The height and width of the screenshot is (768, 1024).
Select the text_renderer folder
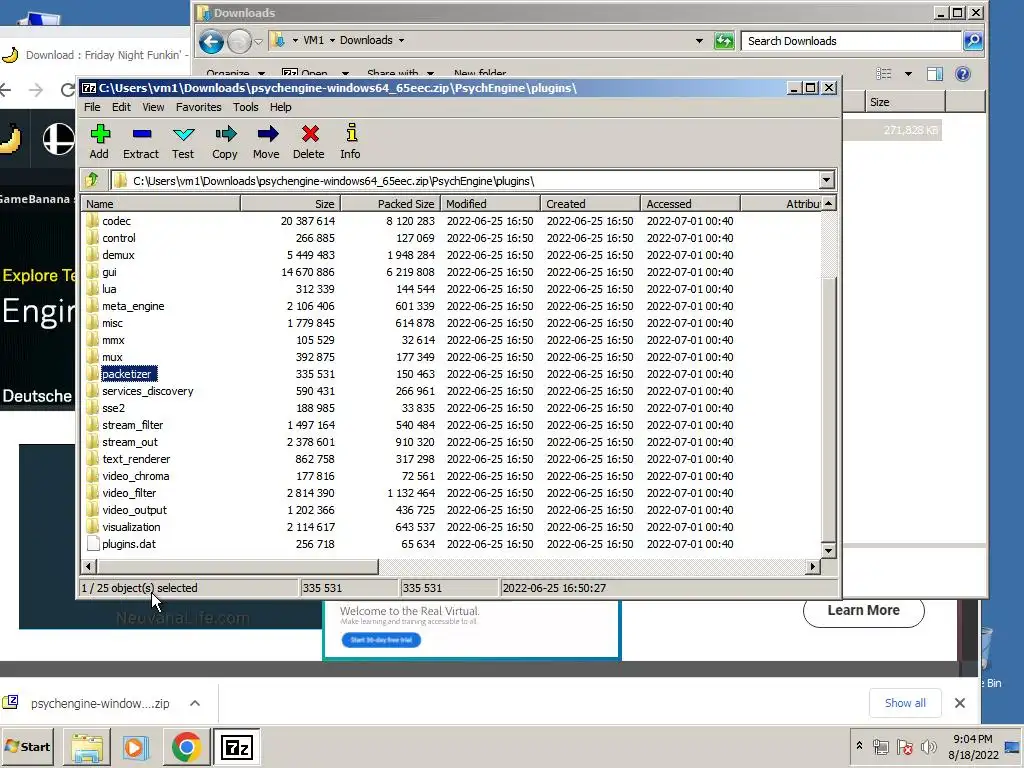pos(136,458)
